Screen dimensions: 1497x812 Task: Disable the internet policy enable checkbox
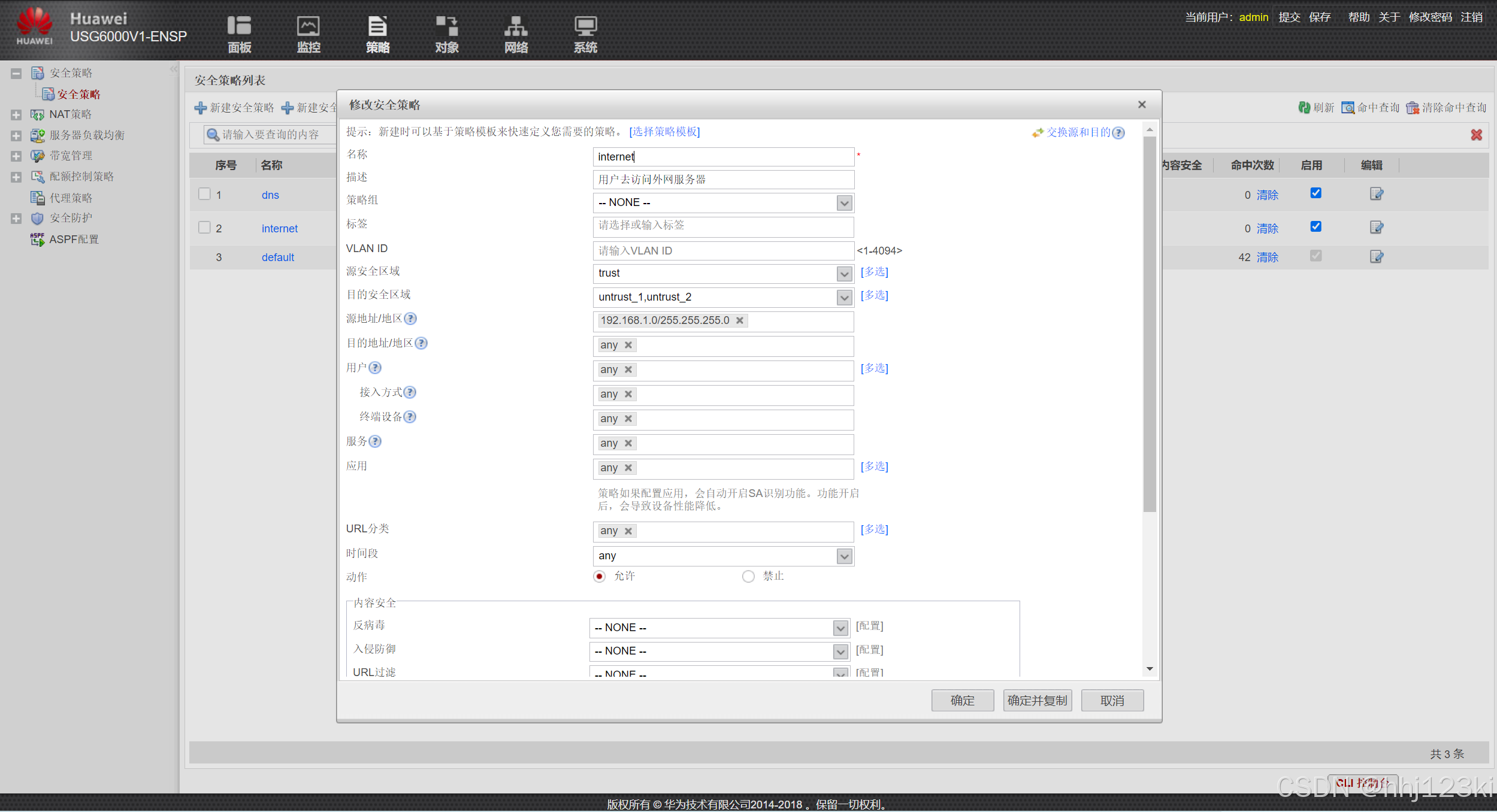(x=1315, y=227)
